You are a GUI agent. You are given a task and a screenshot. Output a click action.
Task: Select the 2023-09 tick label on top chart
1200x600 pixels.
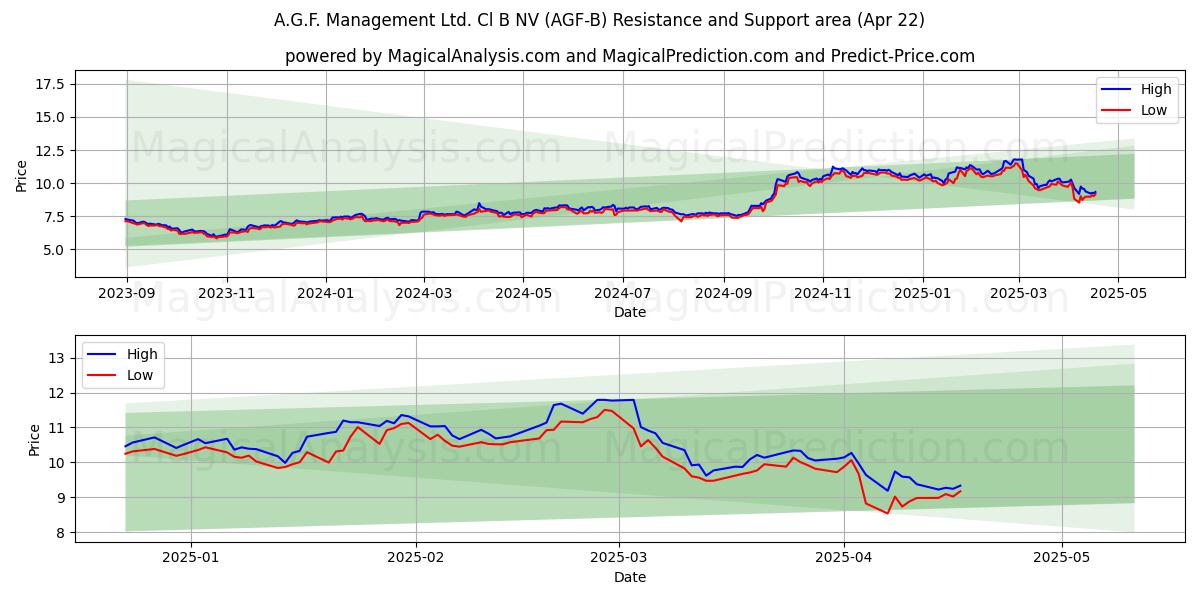(127, 293)
